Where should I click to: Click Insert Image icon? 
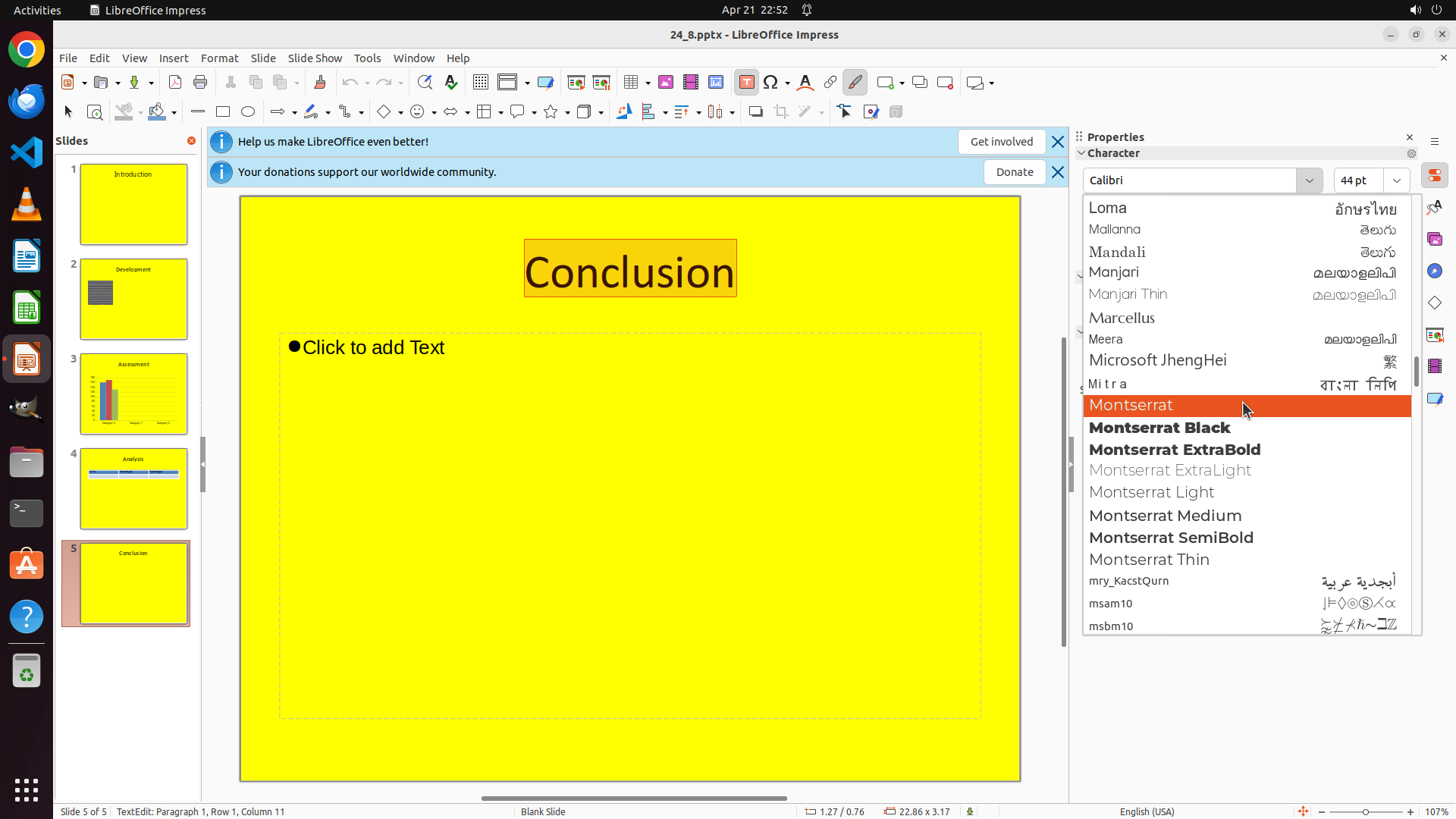pyautogui.click(x=666, y=83)
